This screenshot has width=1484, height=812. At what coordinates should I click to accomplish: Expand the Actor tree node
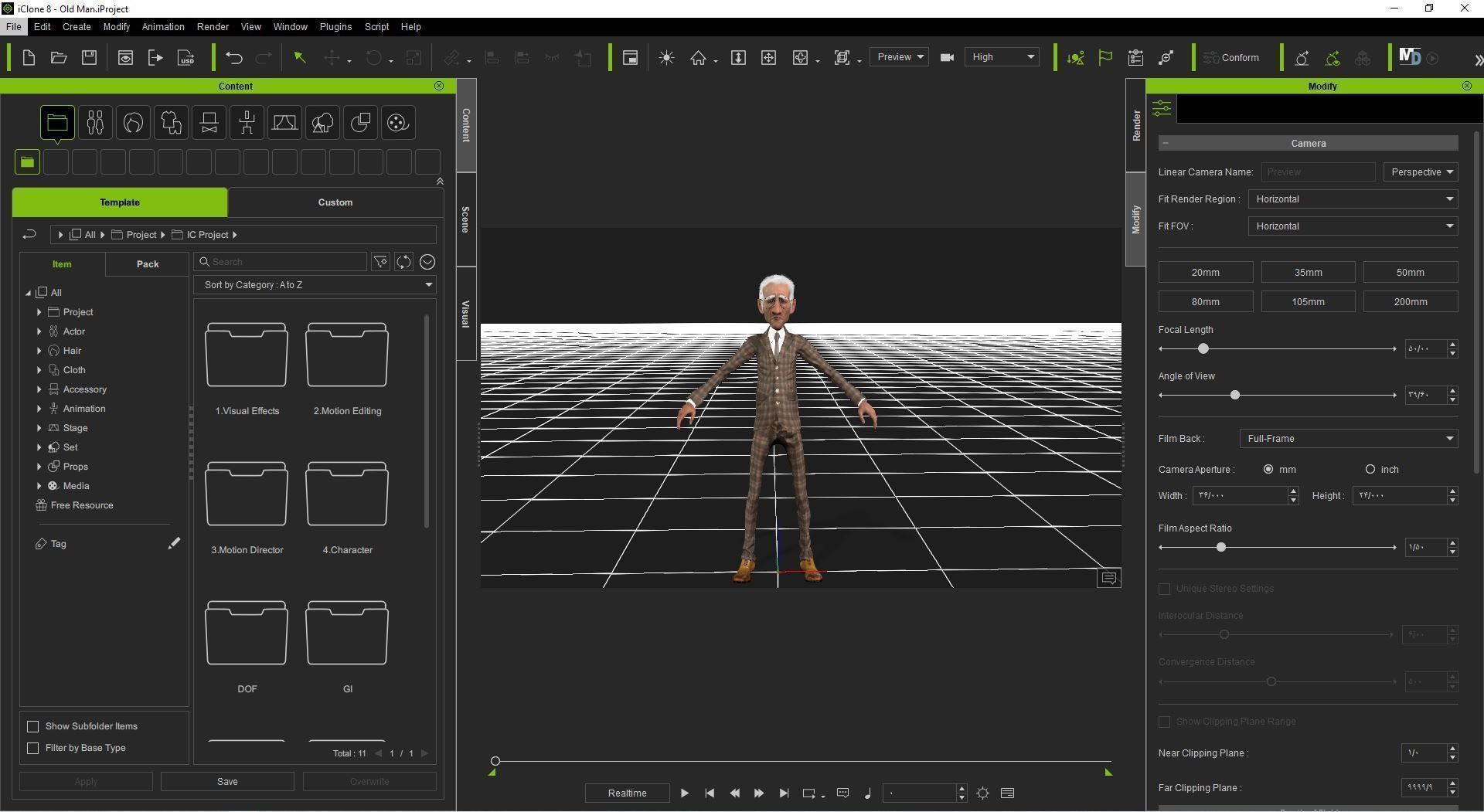(39, 331)
